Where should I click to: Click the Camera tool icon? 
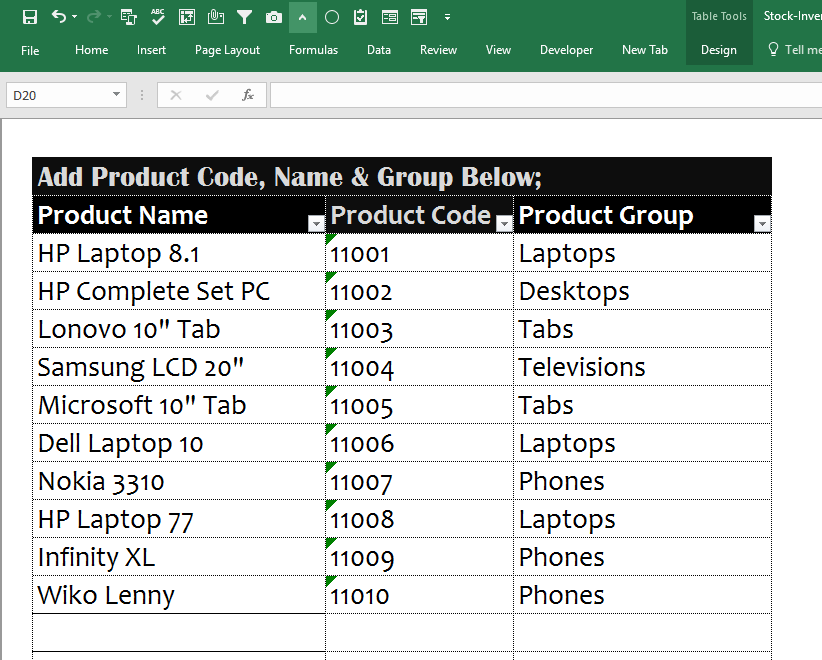[x=274, y=18]
